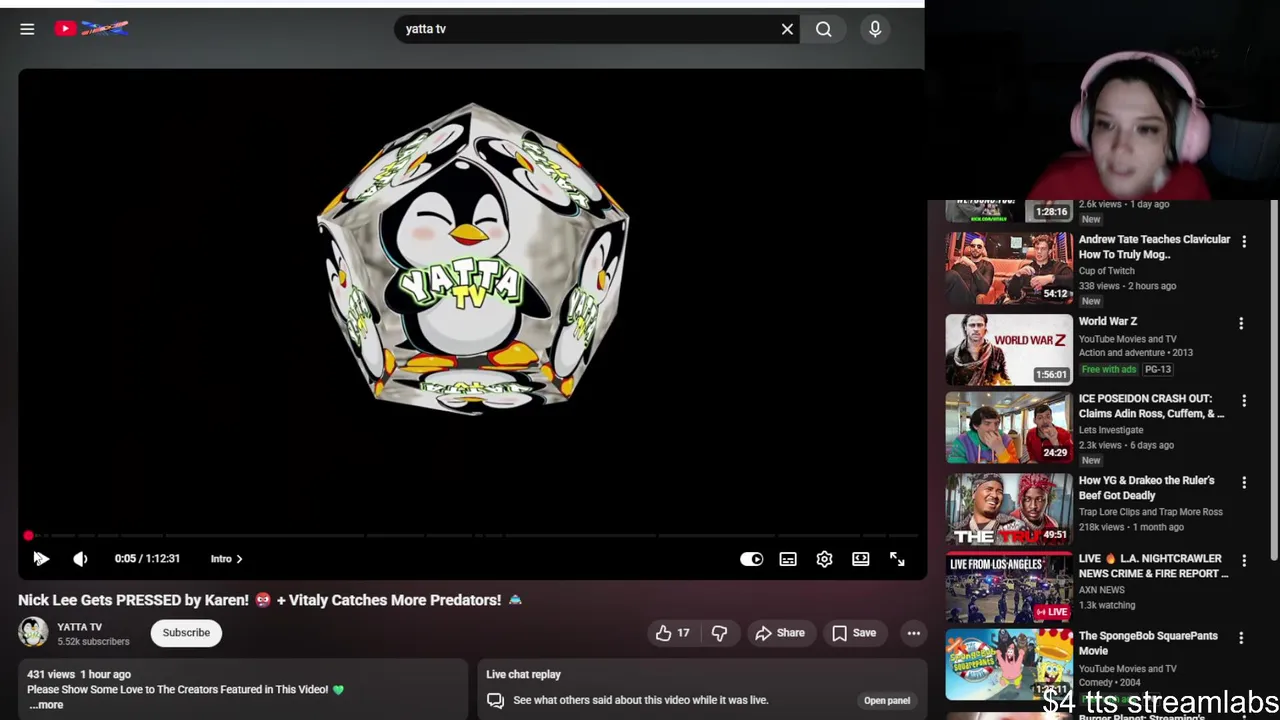Open 'Cup of Twitch' channel name
The image size is (1280, 720).
point(1107,271)
